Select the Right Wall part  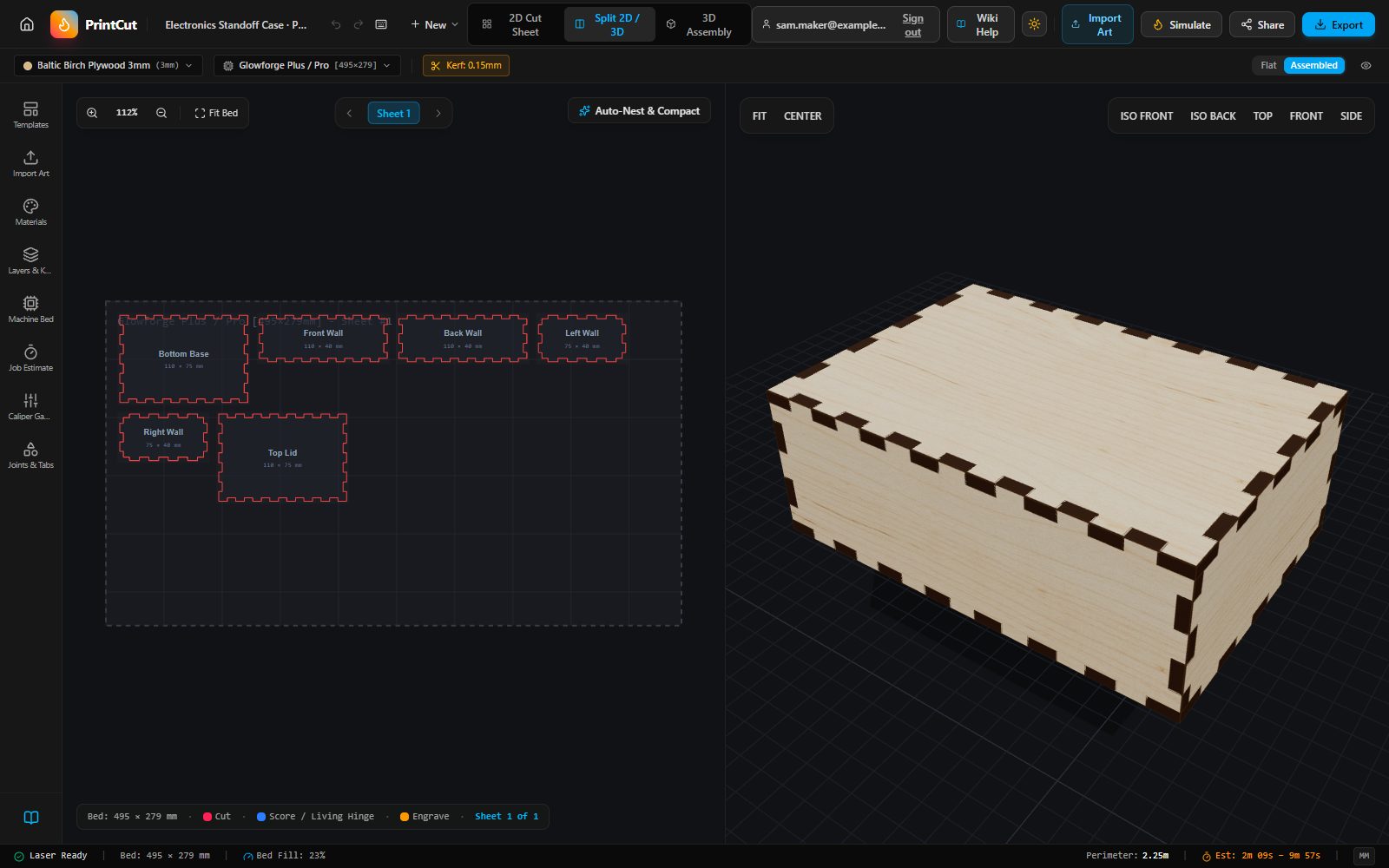163,437
